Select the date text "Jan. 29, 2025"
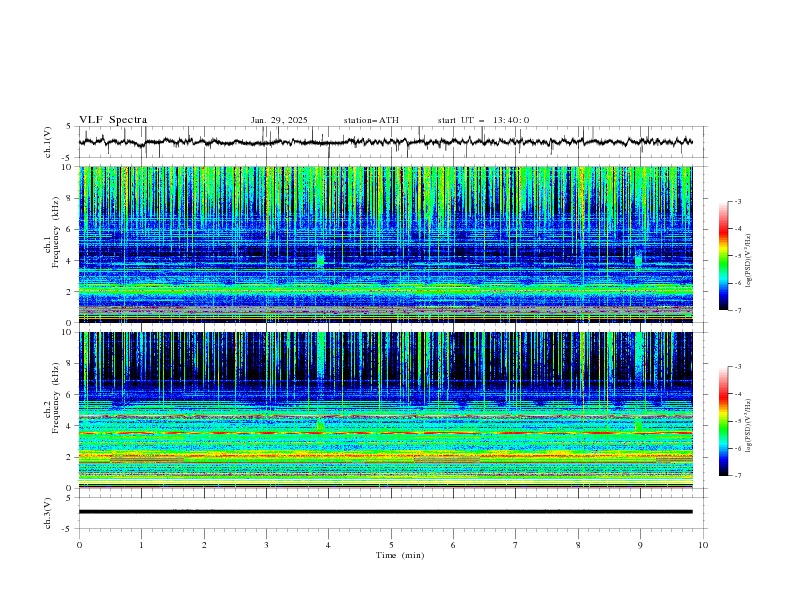Image resolution: width=792 pixels, height=612 pixels. click(x=279, y=120)
